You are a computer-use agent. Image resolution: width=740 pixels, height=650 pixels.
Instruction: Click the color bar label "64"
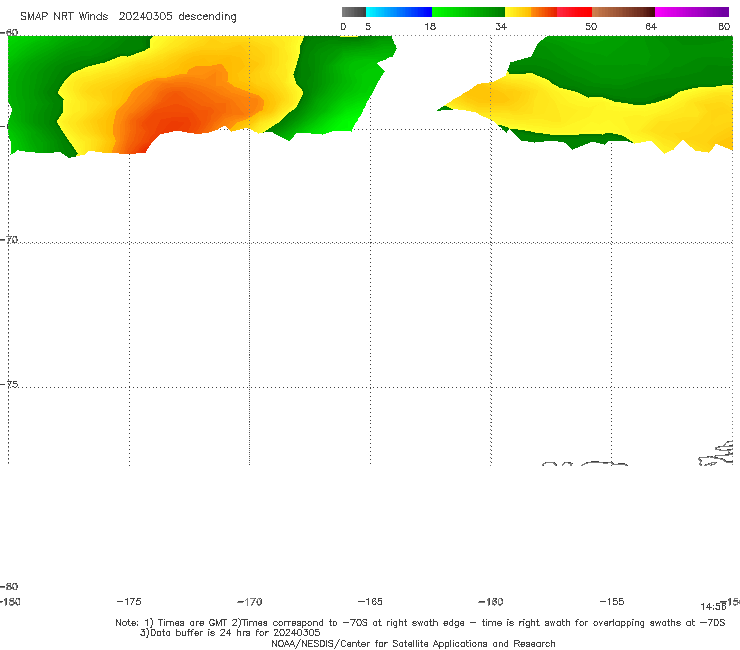(x=651, y=26)
